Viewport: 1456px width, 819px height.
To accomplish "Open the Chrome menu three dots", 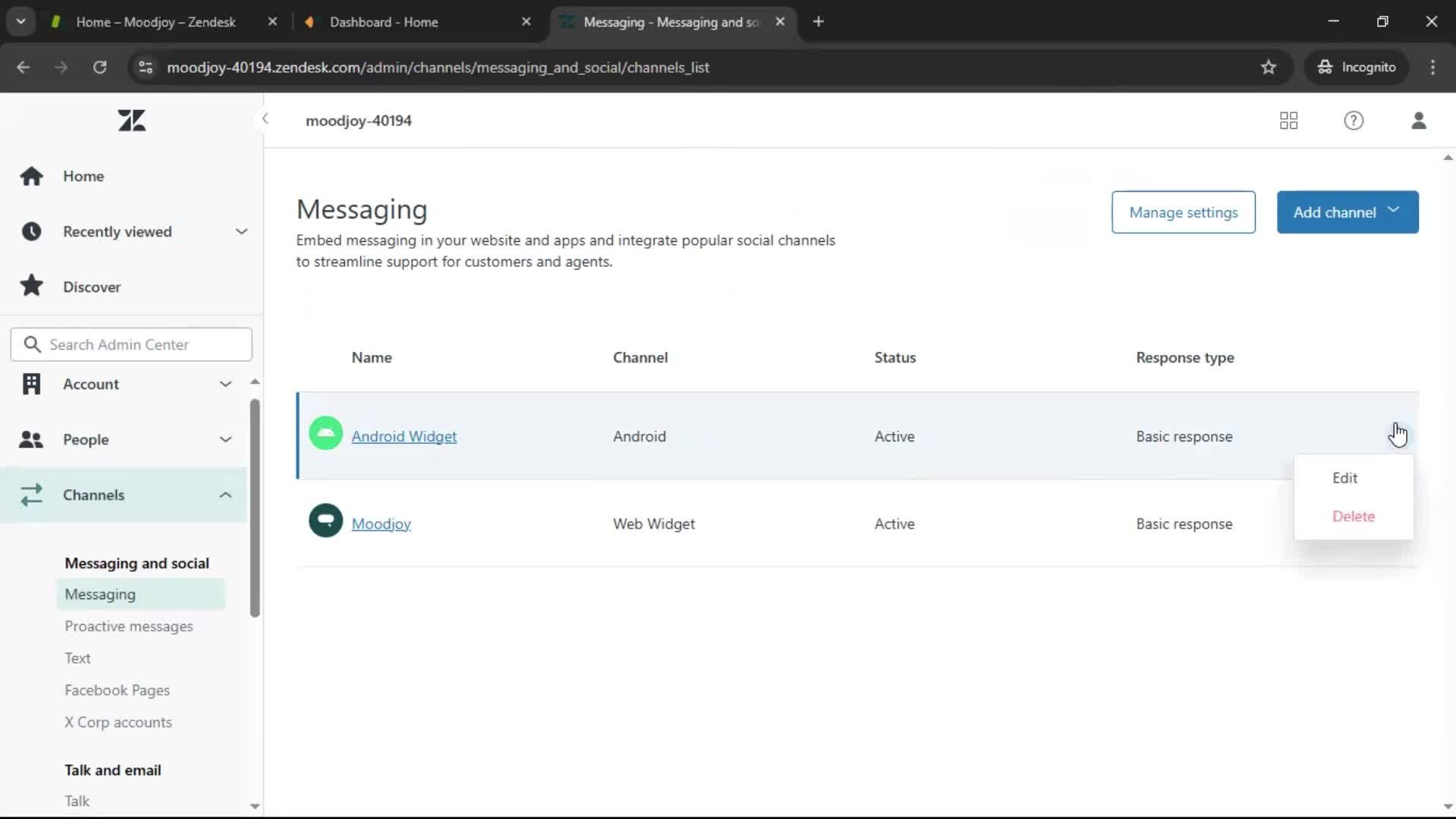I will click(x=1432, y=67).
